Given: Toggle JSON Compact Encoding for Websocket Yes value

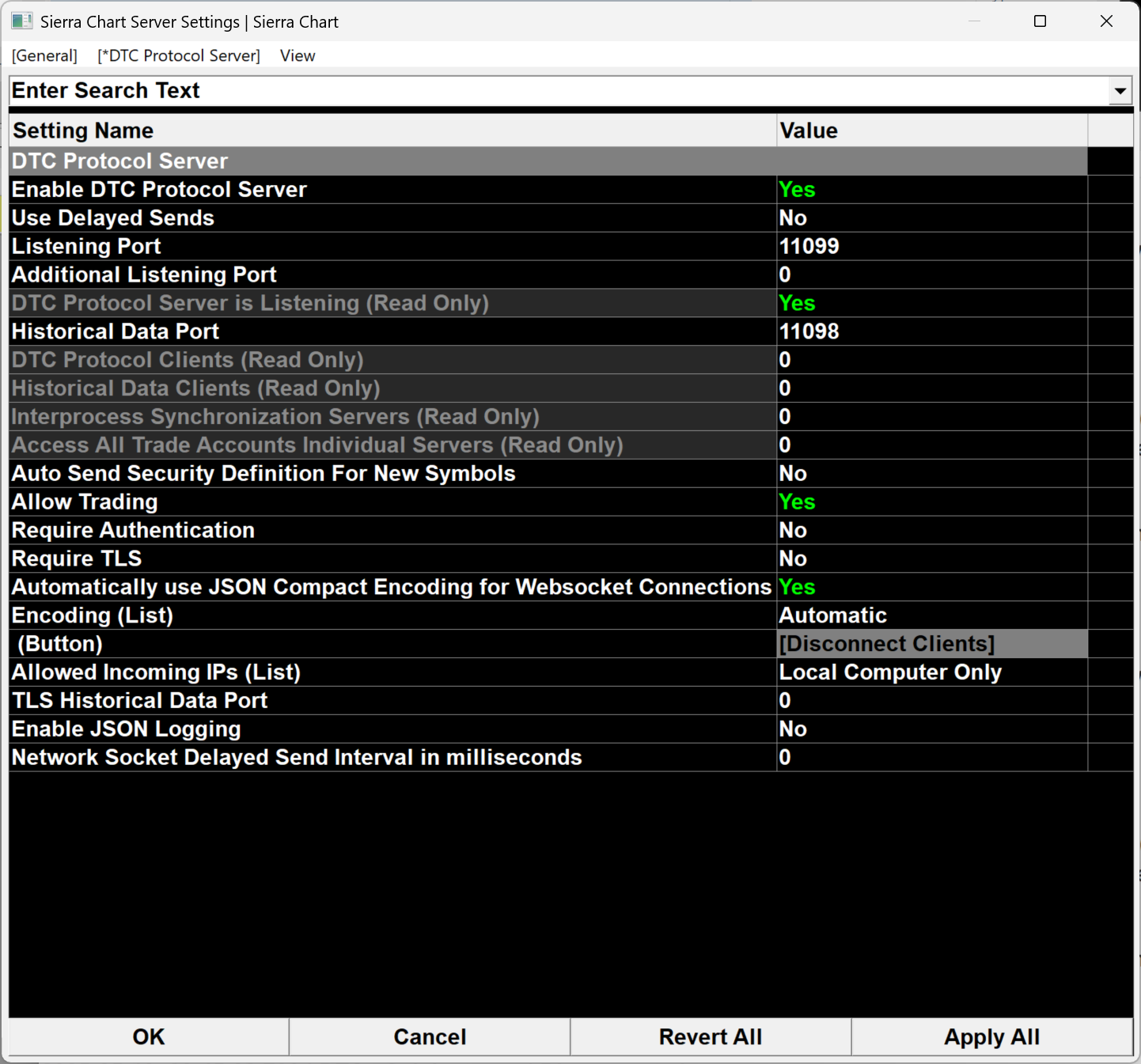Looking at the screenshot, I should [x=932, y=588].
